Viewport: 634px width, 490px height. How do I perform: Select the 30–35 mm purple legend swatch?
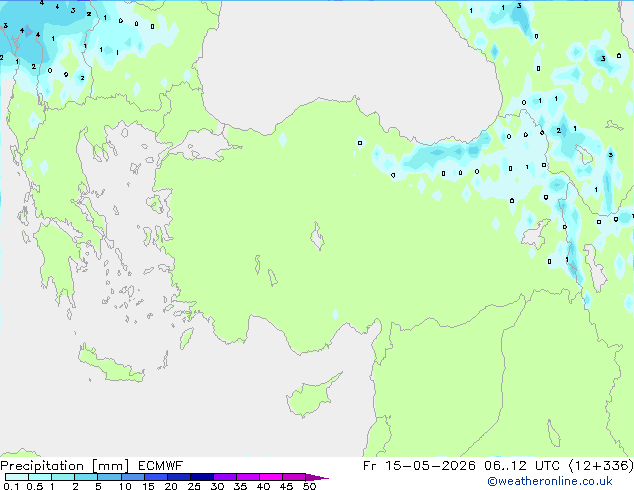point(225,477)
